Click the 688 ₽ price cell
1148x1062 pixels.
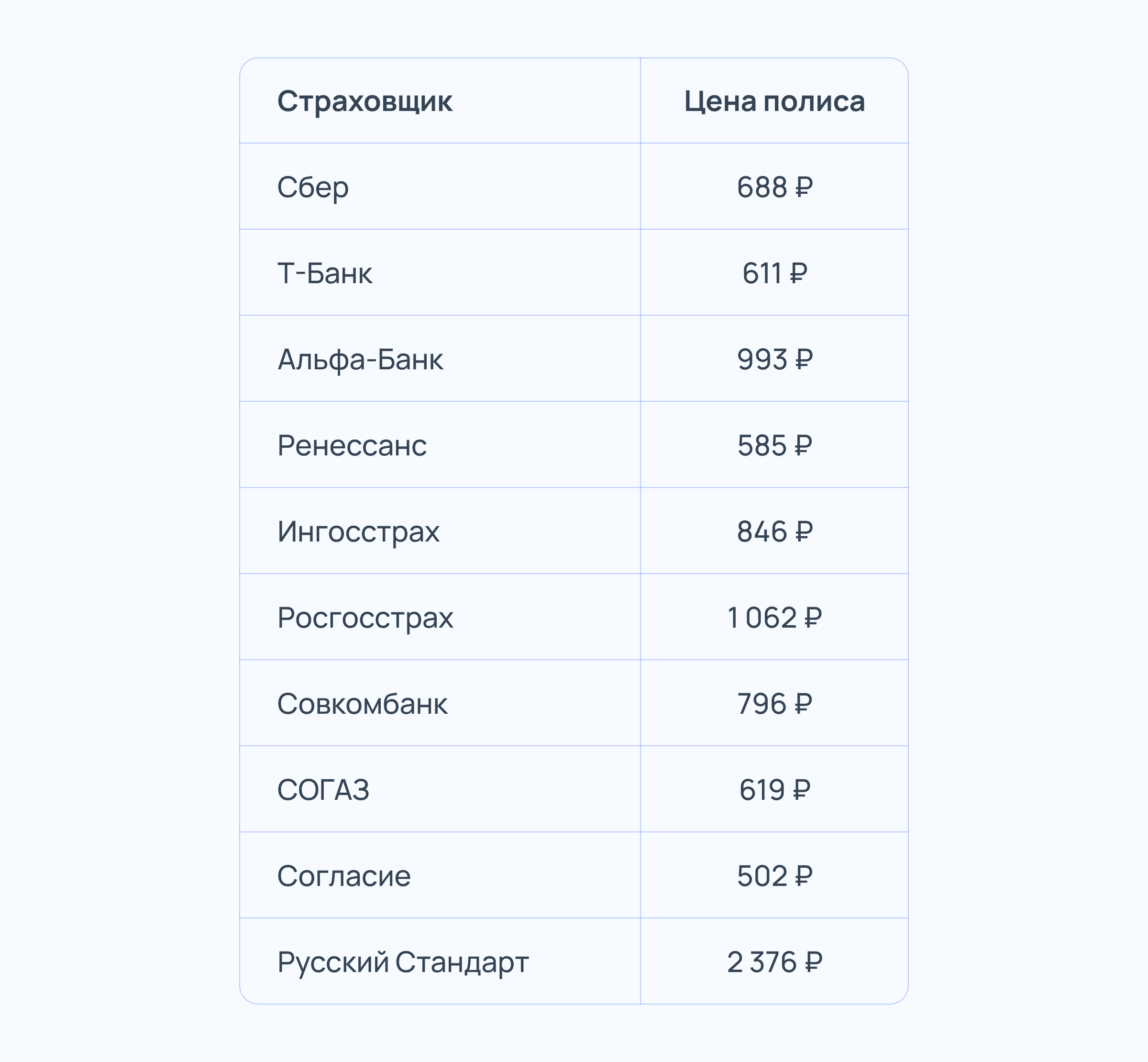[774, 188]
